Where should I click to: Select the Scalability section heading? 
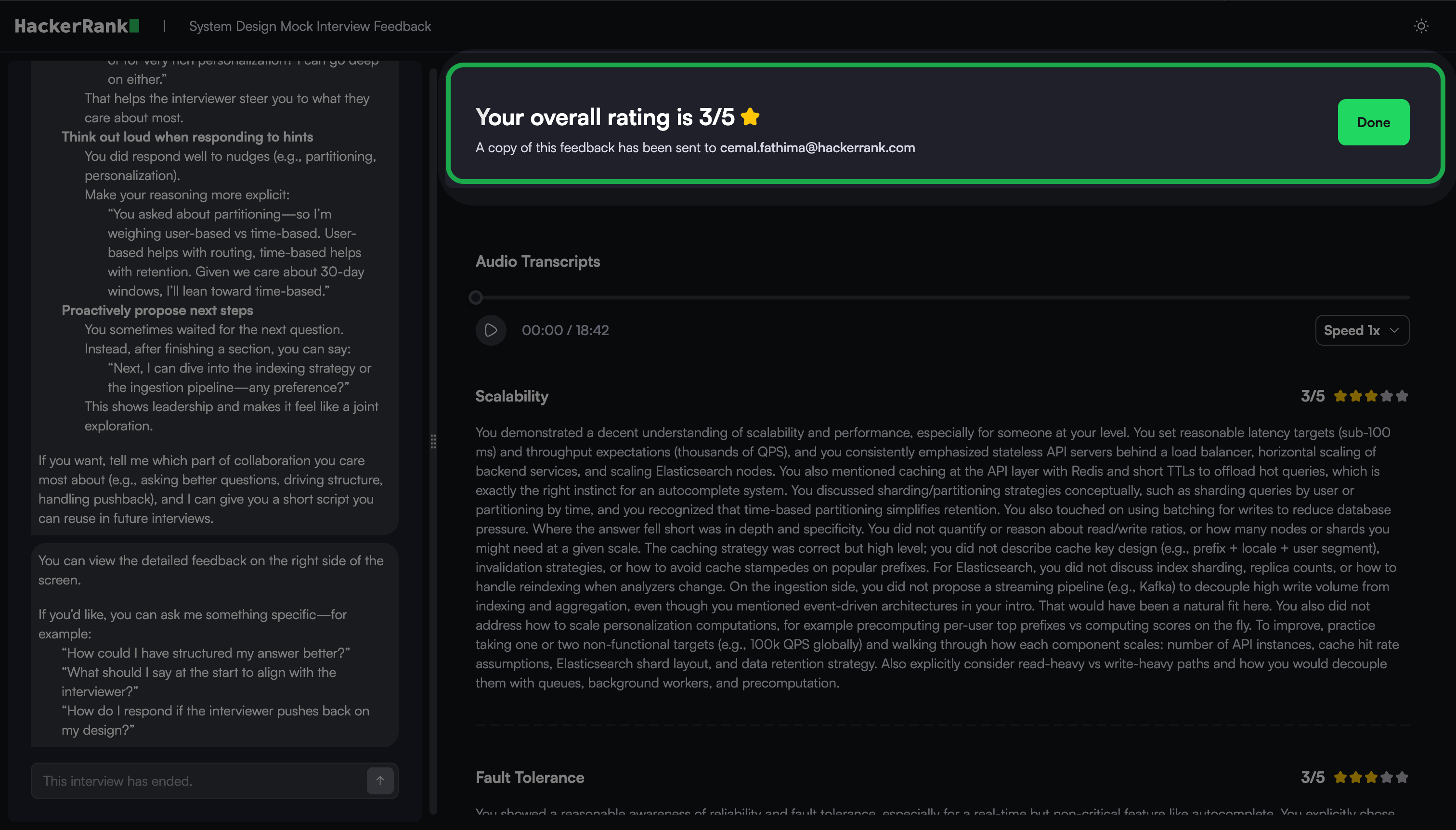click(511, 396)
